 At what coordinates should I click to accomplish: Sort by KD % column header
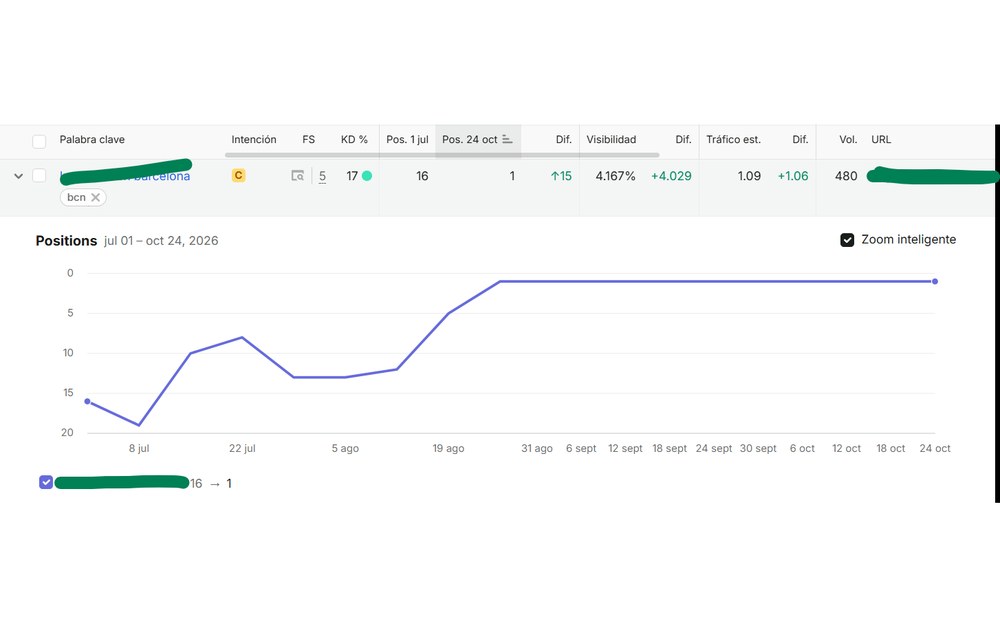354,140
